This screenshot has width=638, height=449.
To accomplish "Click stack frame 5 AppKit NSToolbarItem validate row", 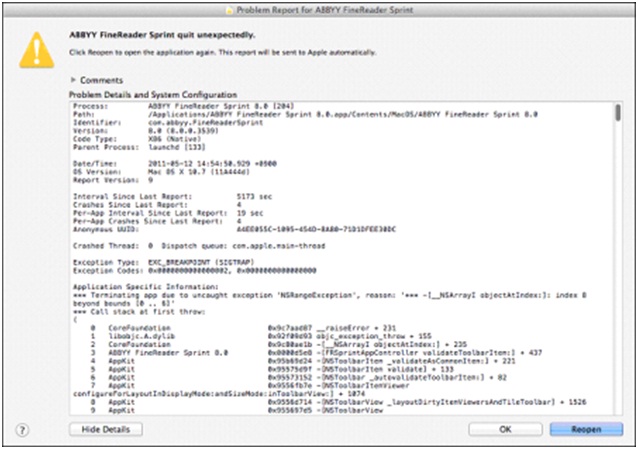I will [x=272, y=369].
